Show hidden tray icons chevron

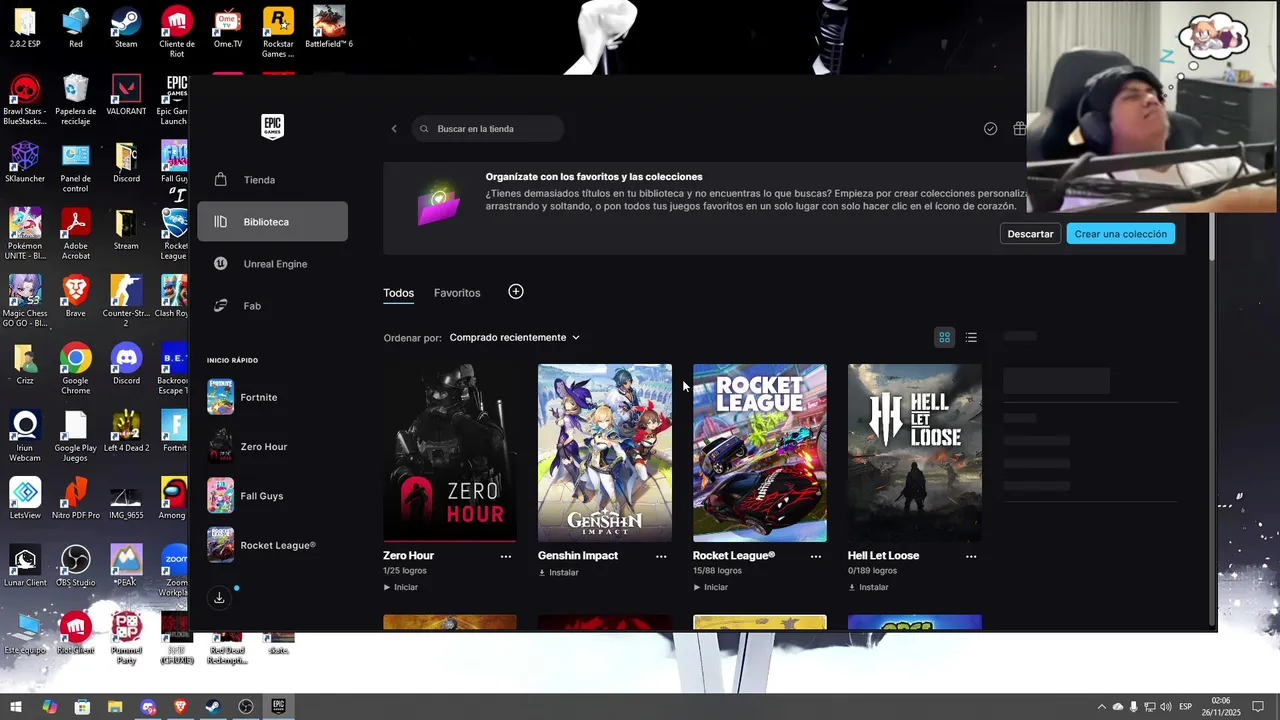coord(1102,707)
